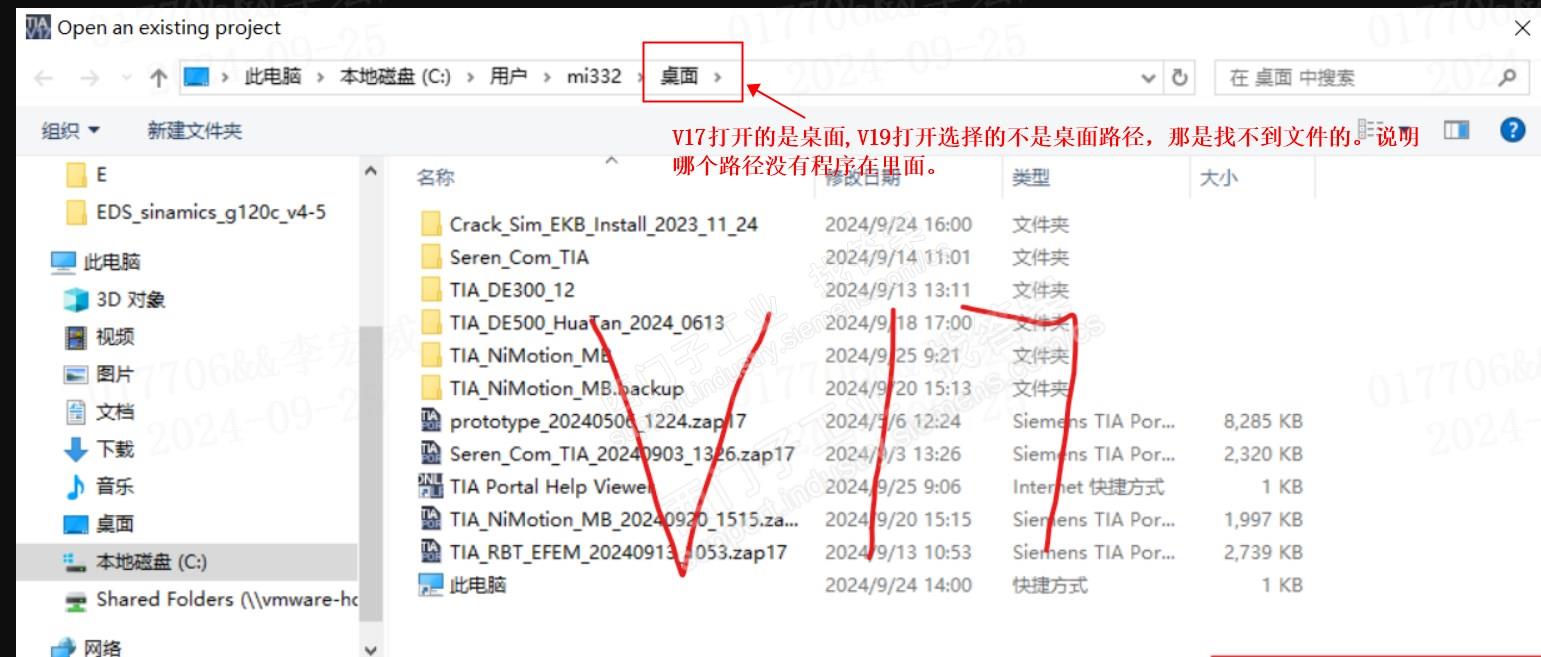Click 2,739 KB size cell
Screen dimensions: 1541x657
(x=1263, y=552)
